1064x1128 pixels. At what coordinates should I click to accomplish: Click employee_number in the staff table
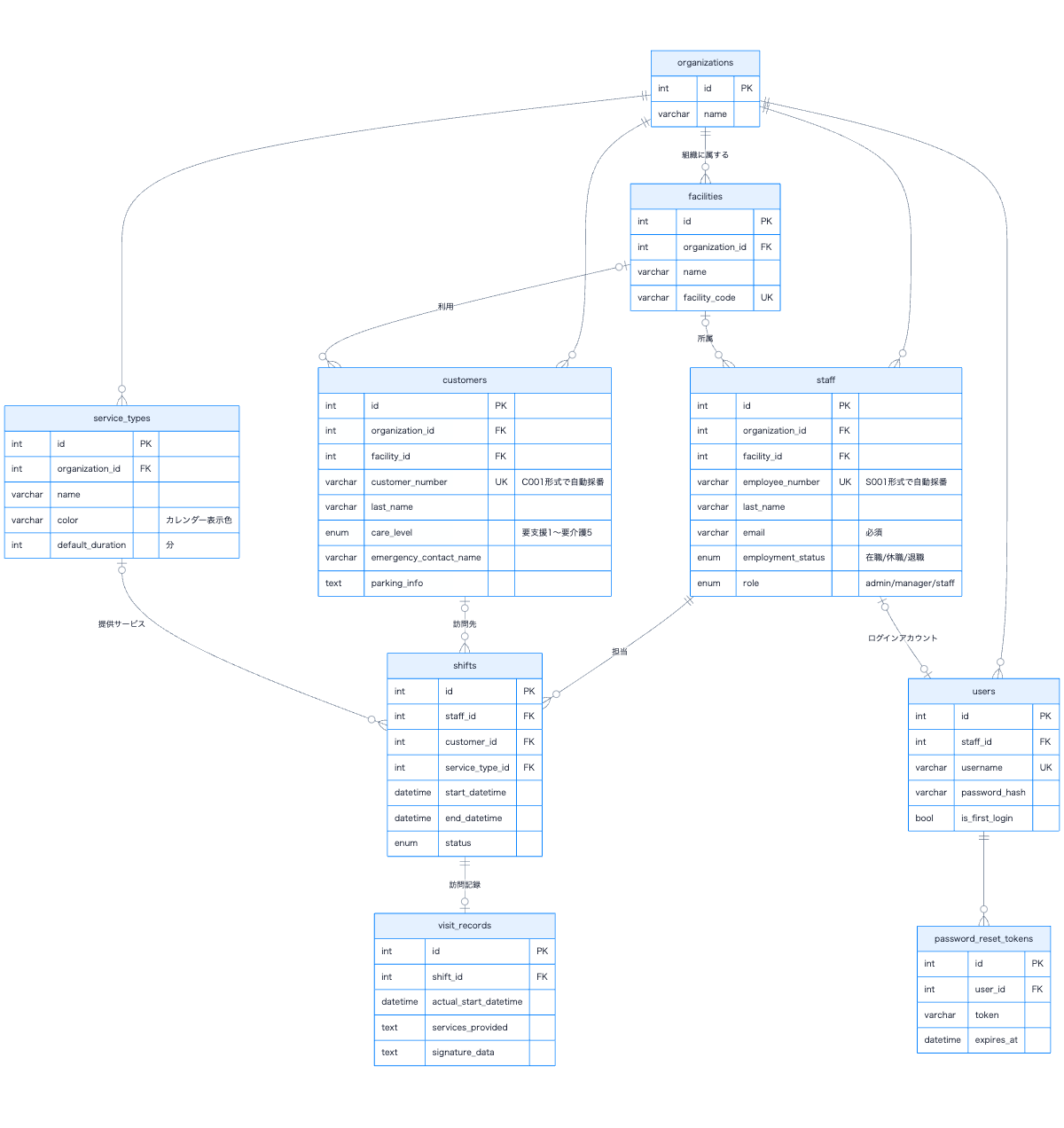click(784, 482)
